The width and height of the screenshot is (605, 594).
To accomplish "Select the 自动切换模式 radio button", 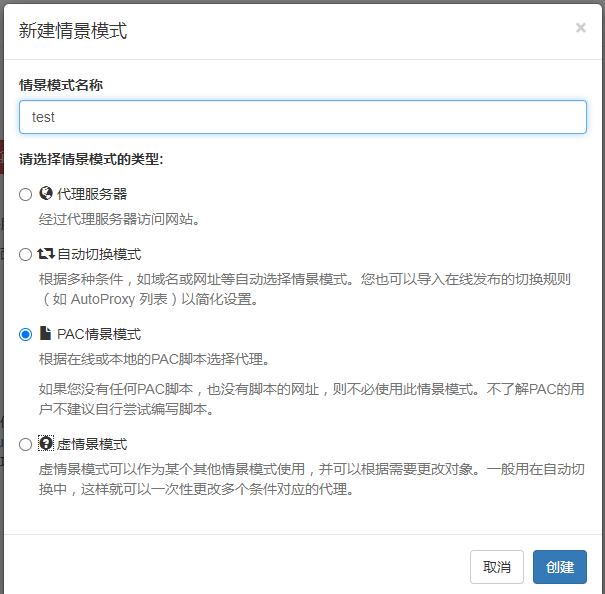I will tap(25, 254).
